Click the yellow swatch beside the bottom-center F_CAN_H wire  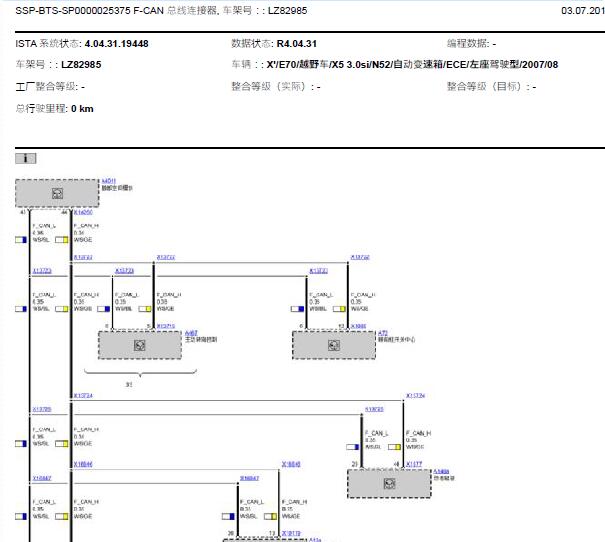(x=270, y=516)
